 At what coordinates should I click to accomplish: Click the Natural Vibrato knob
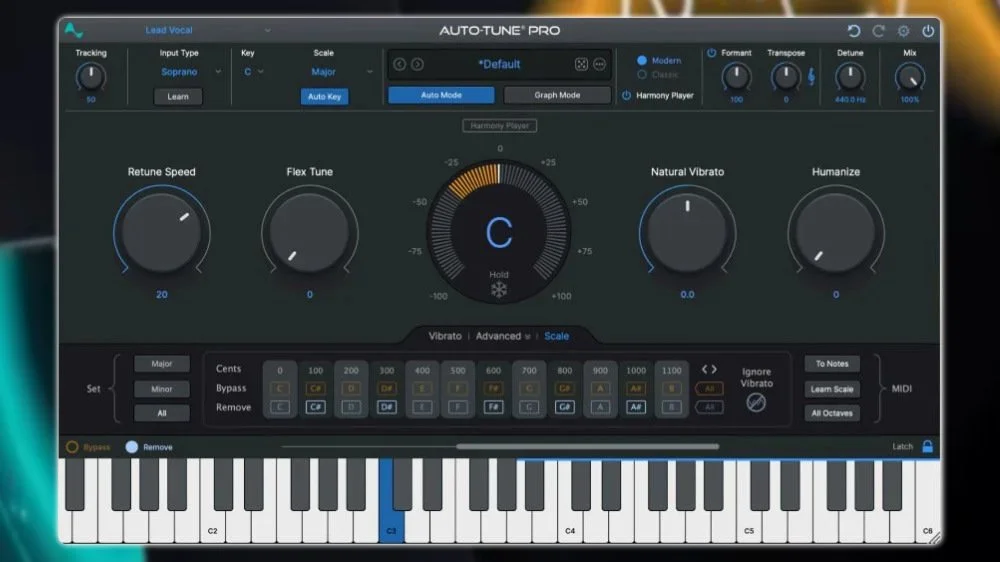pos(688,233)
